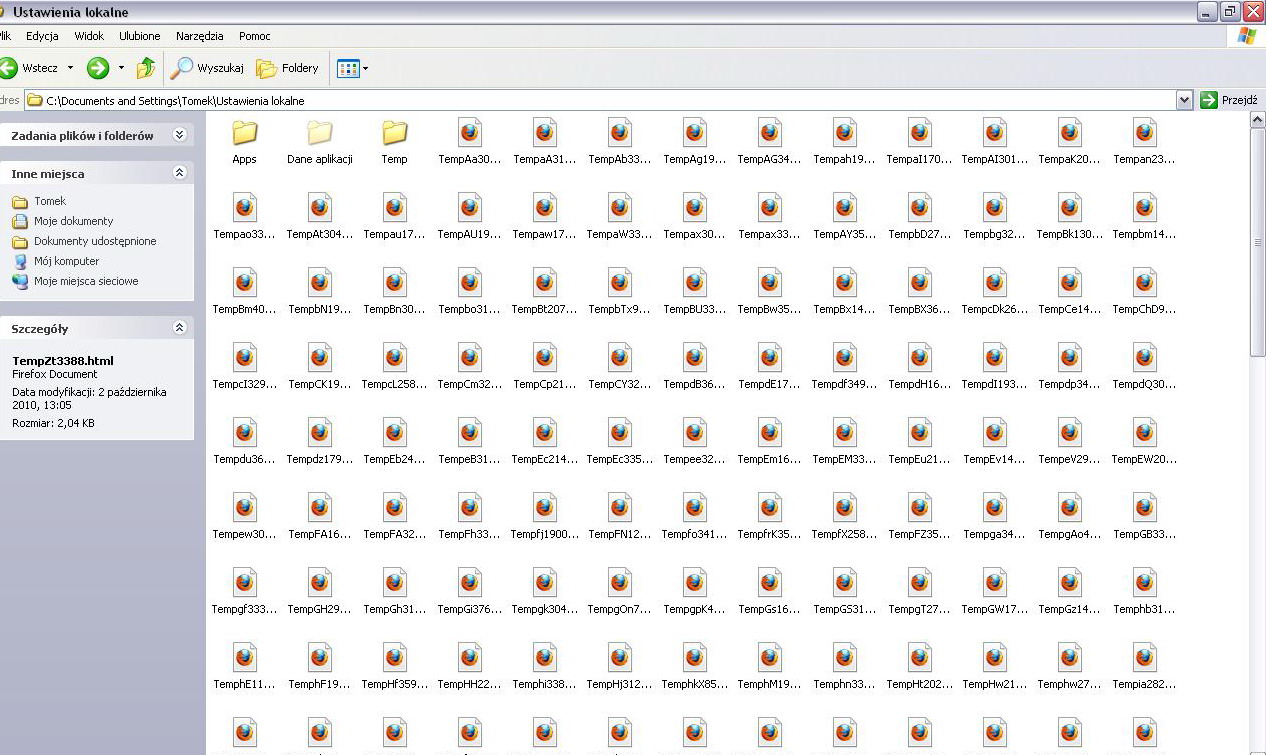Click the green forward arrow button
The image size is (1266, 755).
(98, 68)
